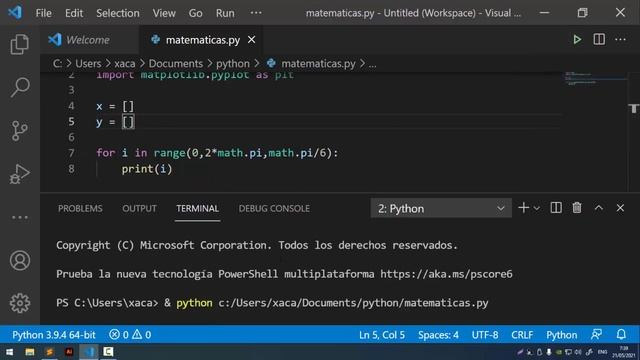Screen dimensions: 640x360
Task: Click the editor vertical scrollbar
Action: coord(633,131)
